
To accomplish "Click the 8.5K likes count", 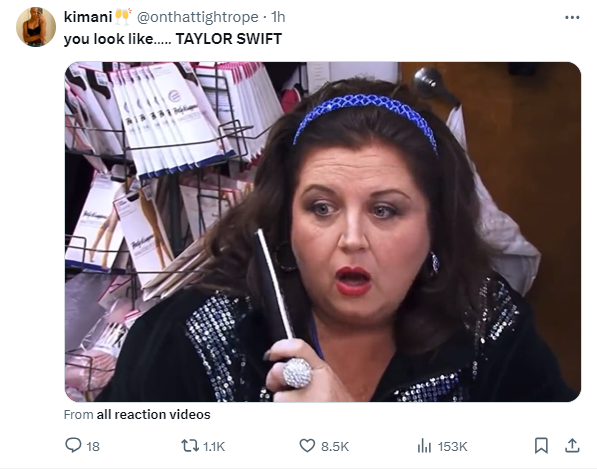I will click(335, 446).
